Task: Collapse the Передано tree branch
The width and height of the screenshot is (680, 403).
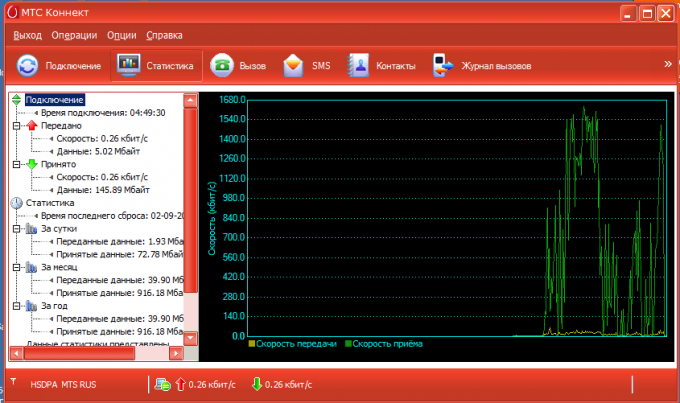Action: 16,126
